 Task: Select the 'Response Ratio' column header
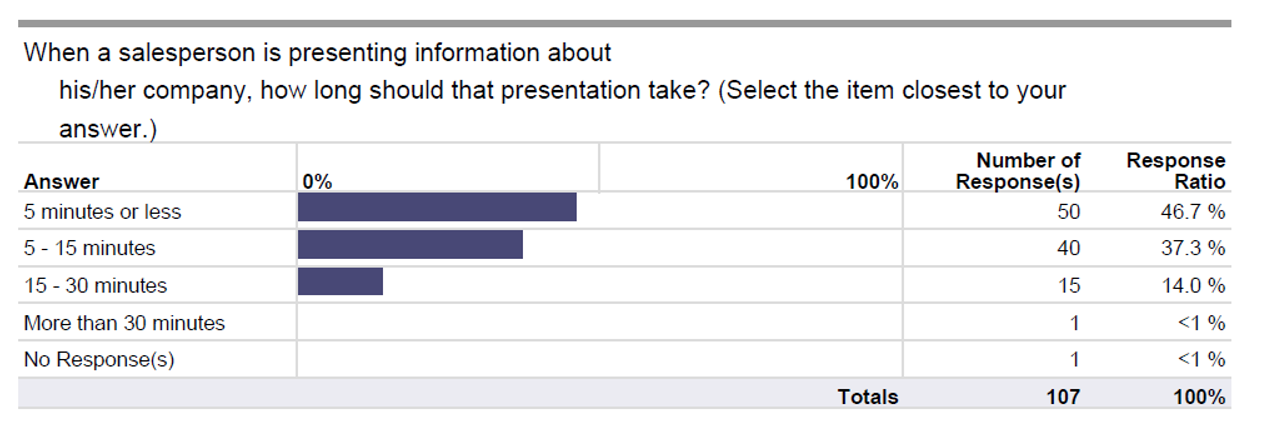[x=1176, y=171]
